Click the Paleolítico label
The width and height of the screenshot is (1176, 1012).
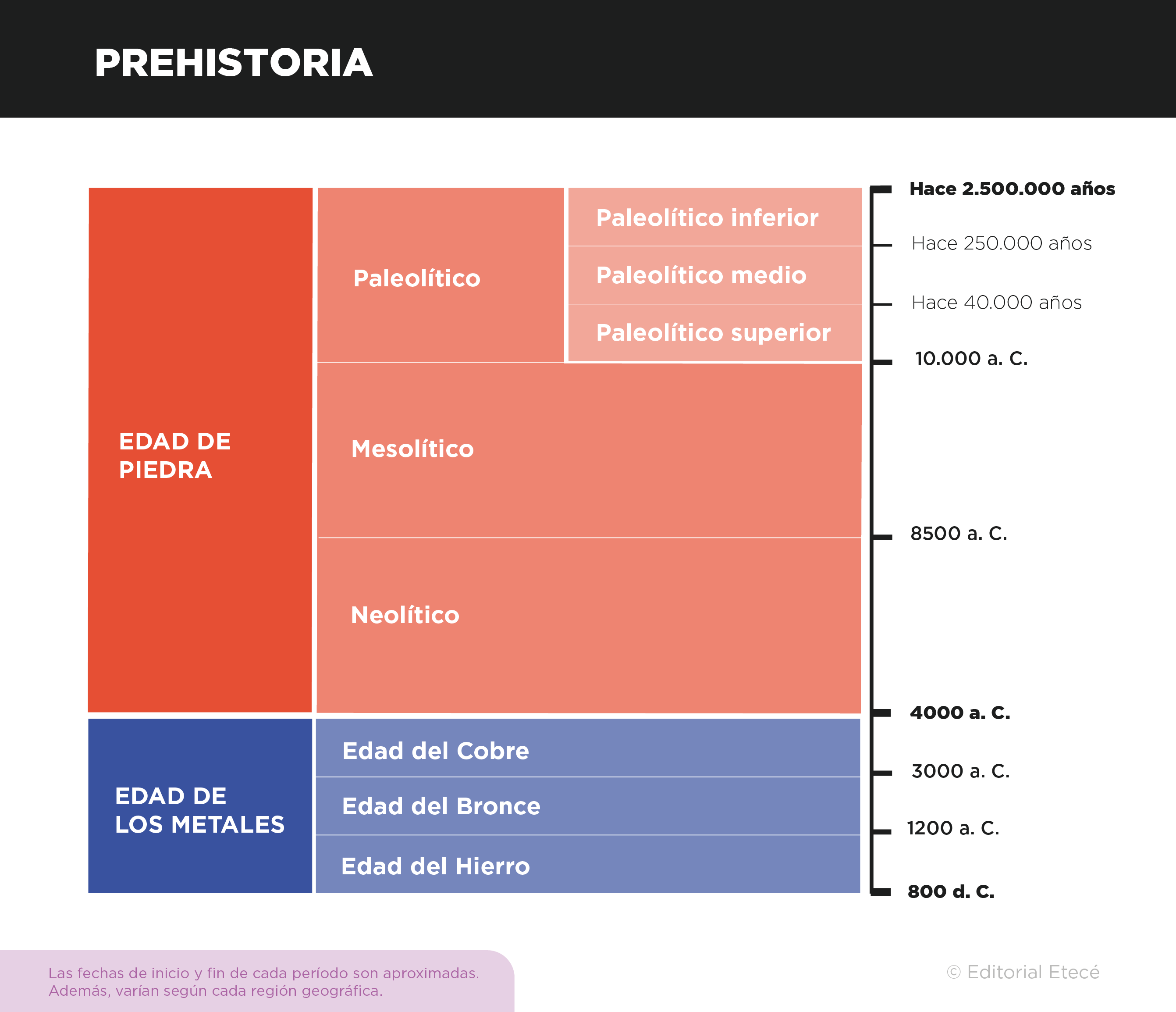pyautogui.click(x=417, y=278)
